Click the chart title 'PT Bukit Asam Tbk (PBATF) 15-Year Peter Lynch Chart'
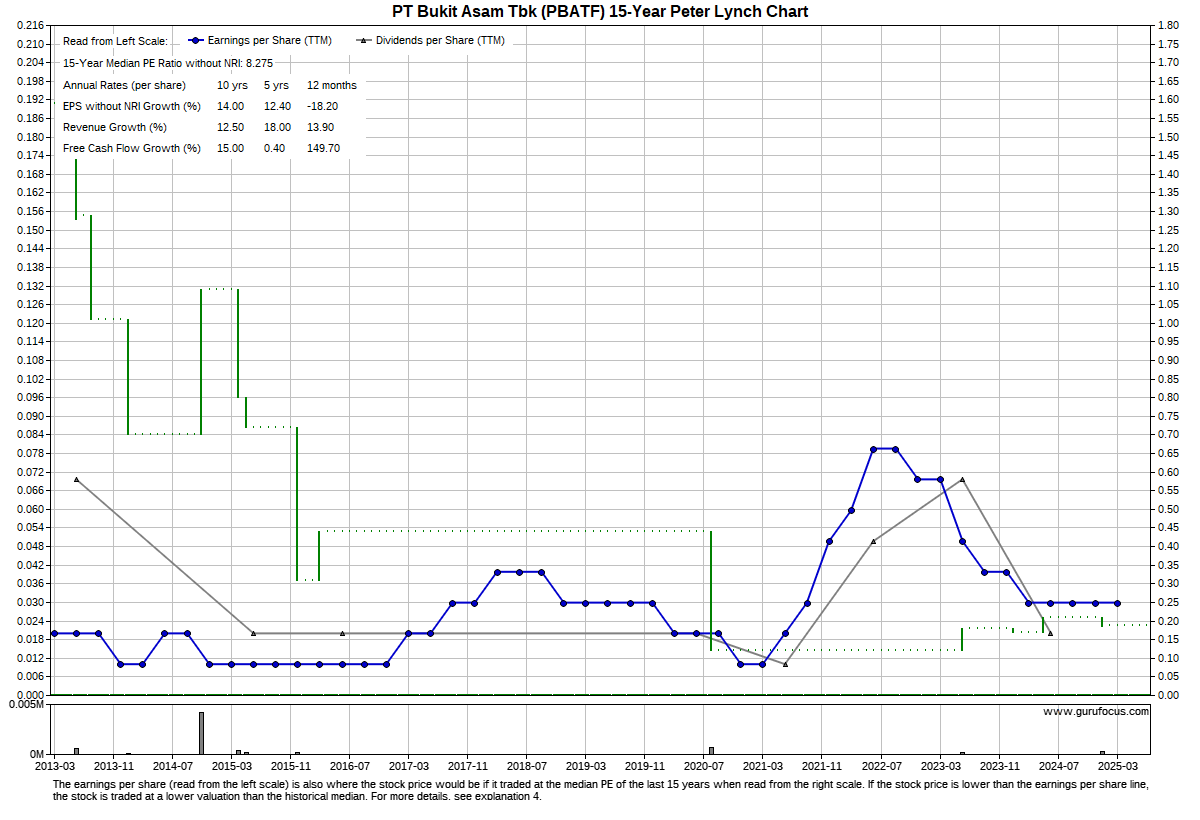 (599, 12)
